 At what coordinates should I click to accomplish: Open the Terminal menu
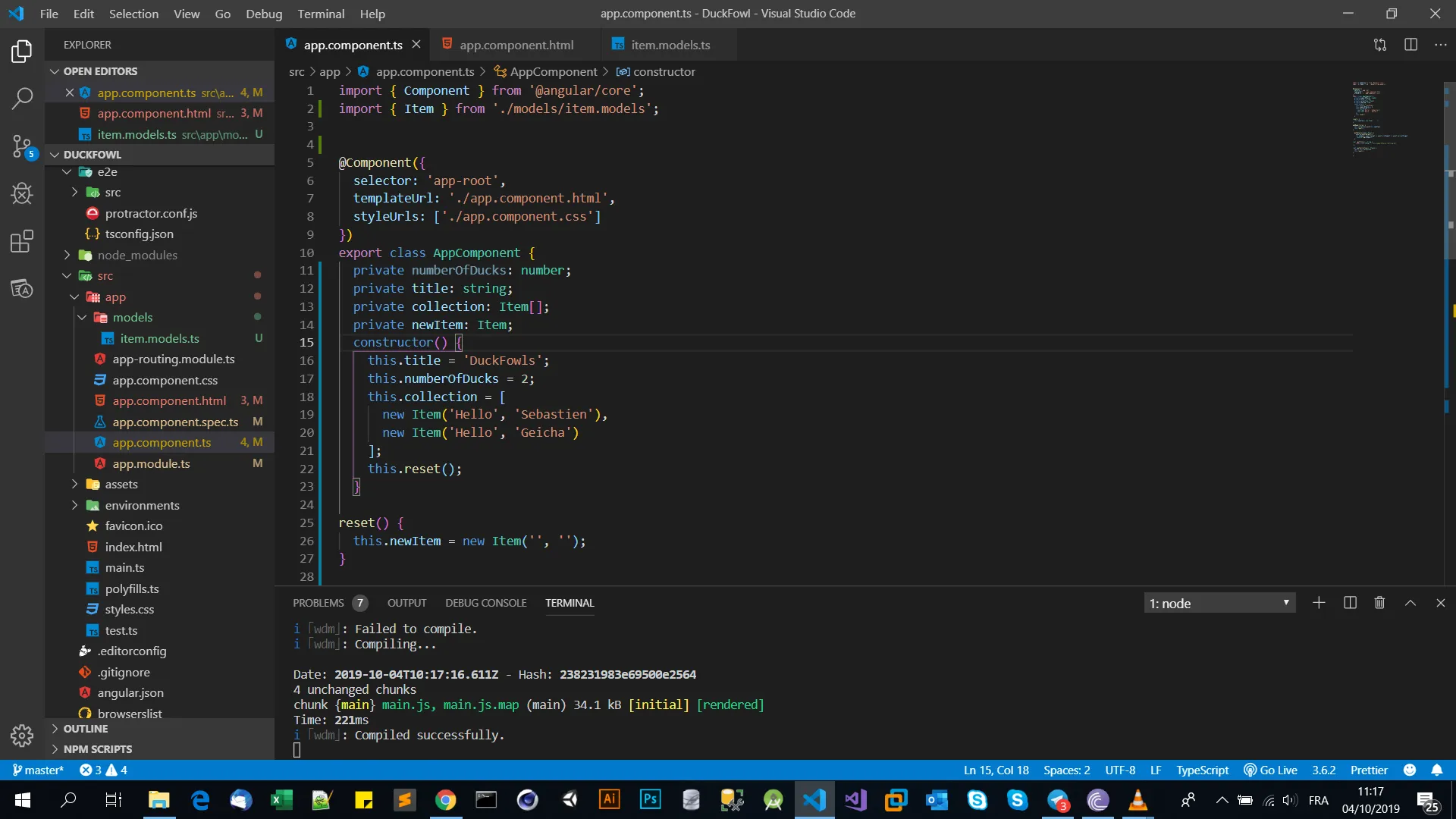321,14
